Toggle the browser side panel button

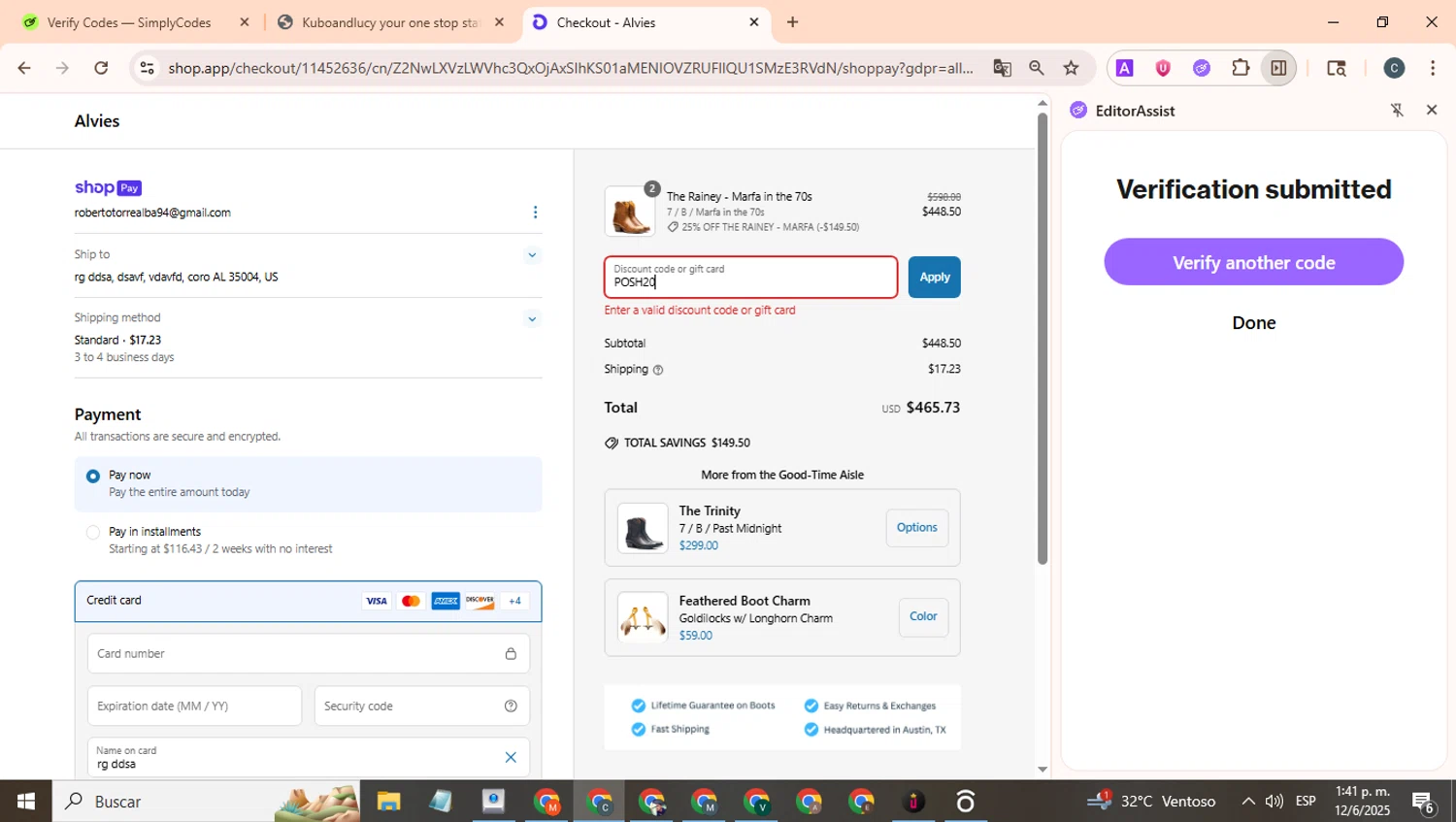click(x=1278, y=68)
